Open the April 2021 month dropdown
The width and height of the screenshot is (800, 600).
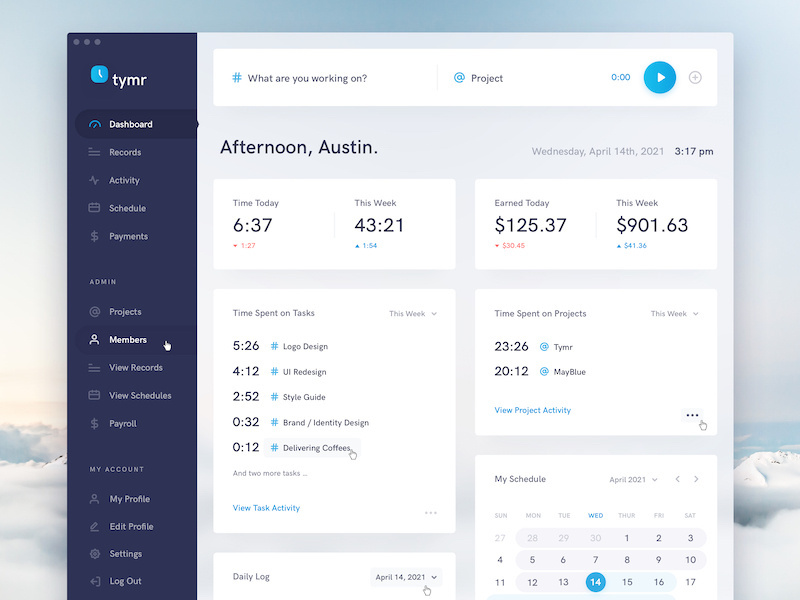(633, 480)
